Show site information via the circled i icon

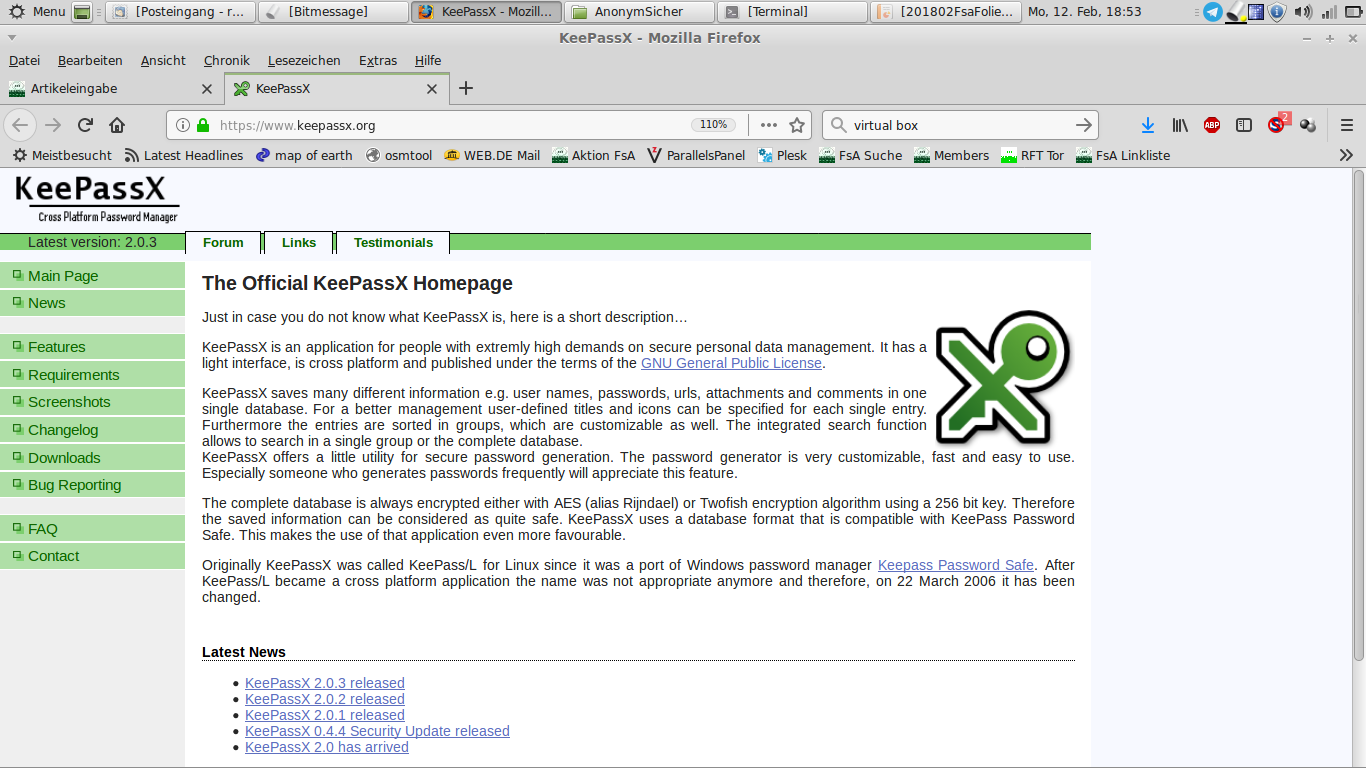[x=183, y=125]
